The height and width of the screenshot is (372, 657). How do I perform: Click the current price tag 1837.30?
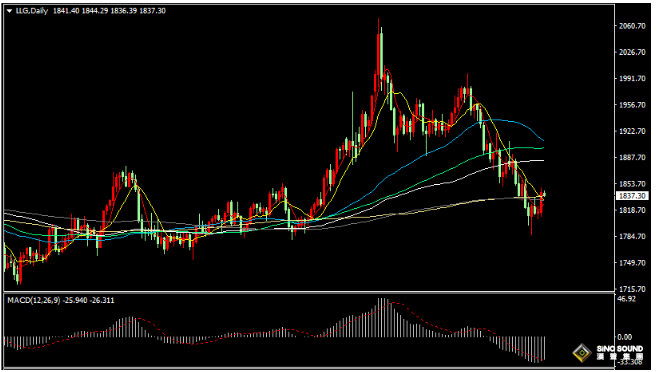[x=632, y=196]
